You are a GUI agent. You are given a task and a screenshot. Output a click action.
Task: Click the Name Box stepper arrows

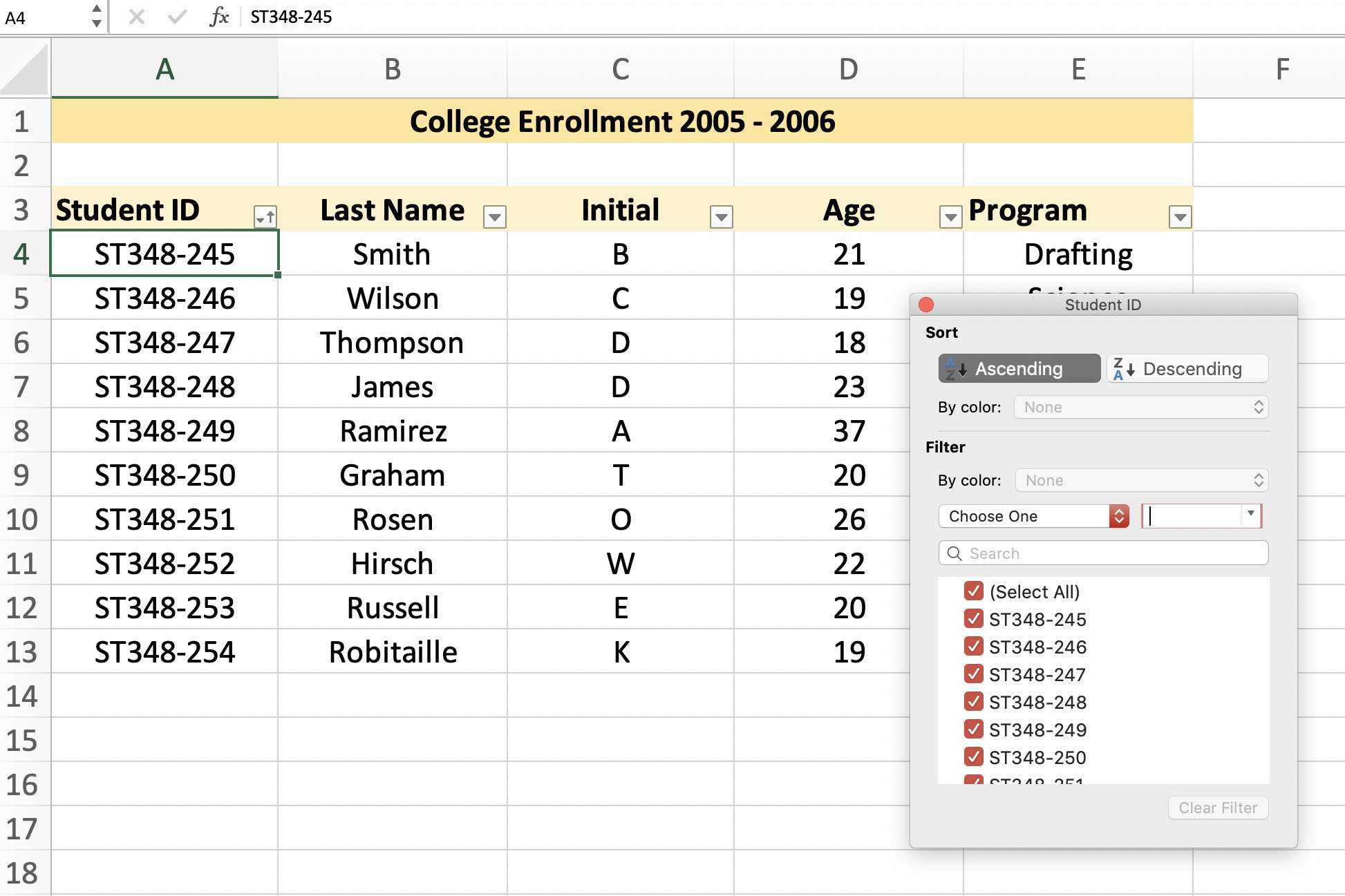[96, 16]
